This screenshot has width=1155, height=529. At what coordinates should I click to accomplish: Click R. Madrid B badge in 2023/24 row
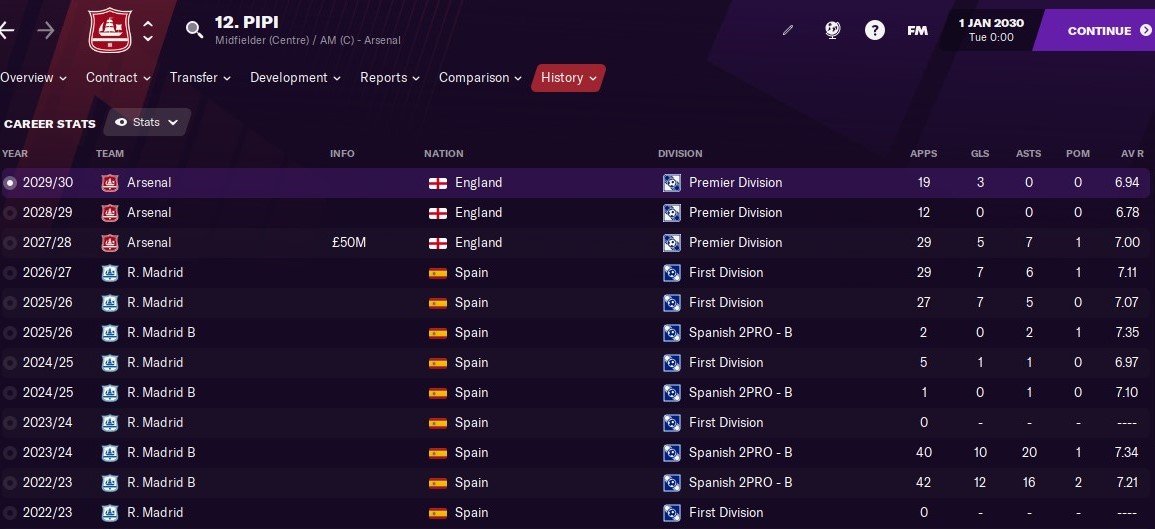coord(110,452)
